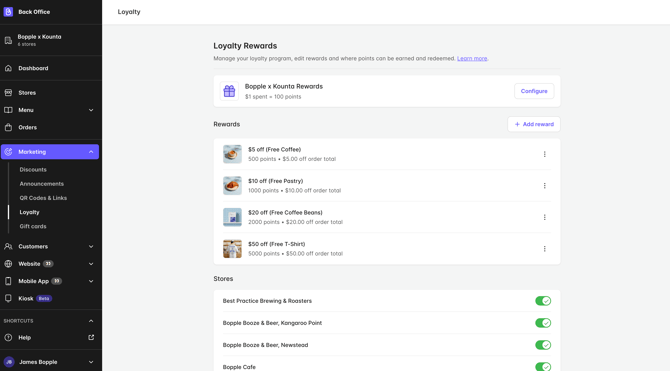The width and height of the screenshot is (670, 371).
Task: Select '$5 off (Free Coffee)' reward title
Action: (275, 149)
